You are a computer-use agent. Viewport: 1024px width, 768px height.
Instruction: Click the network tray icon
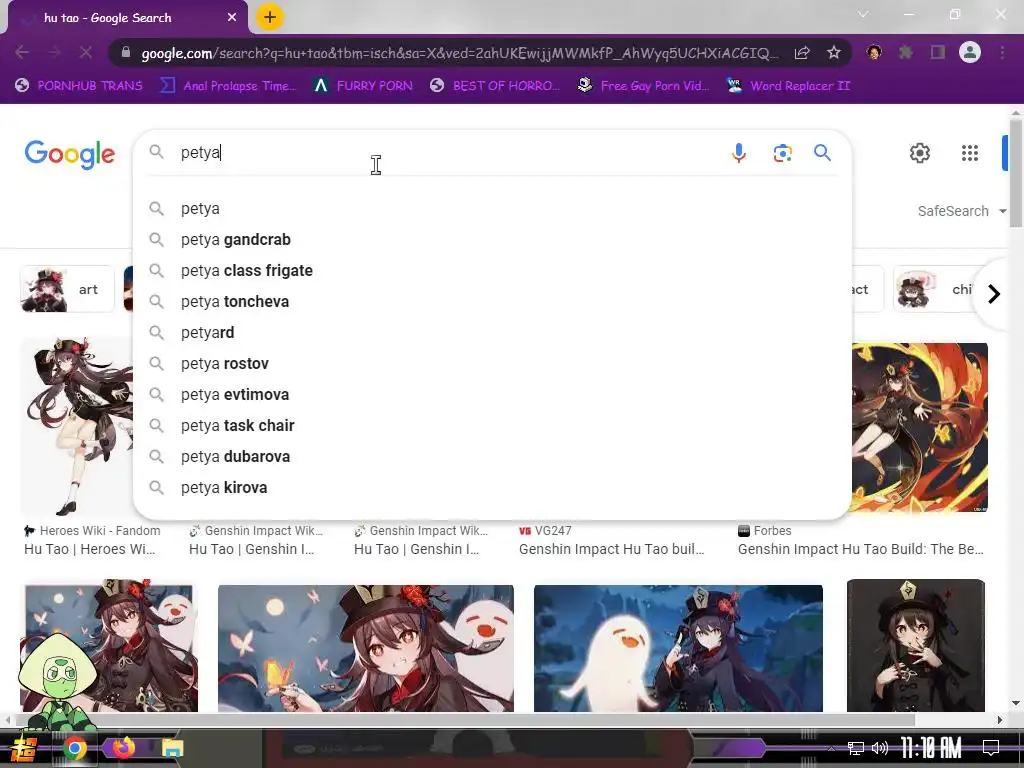(856, 748)
